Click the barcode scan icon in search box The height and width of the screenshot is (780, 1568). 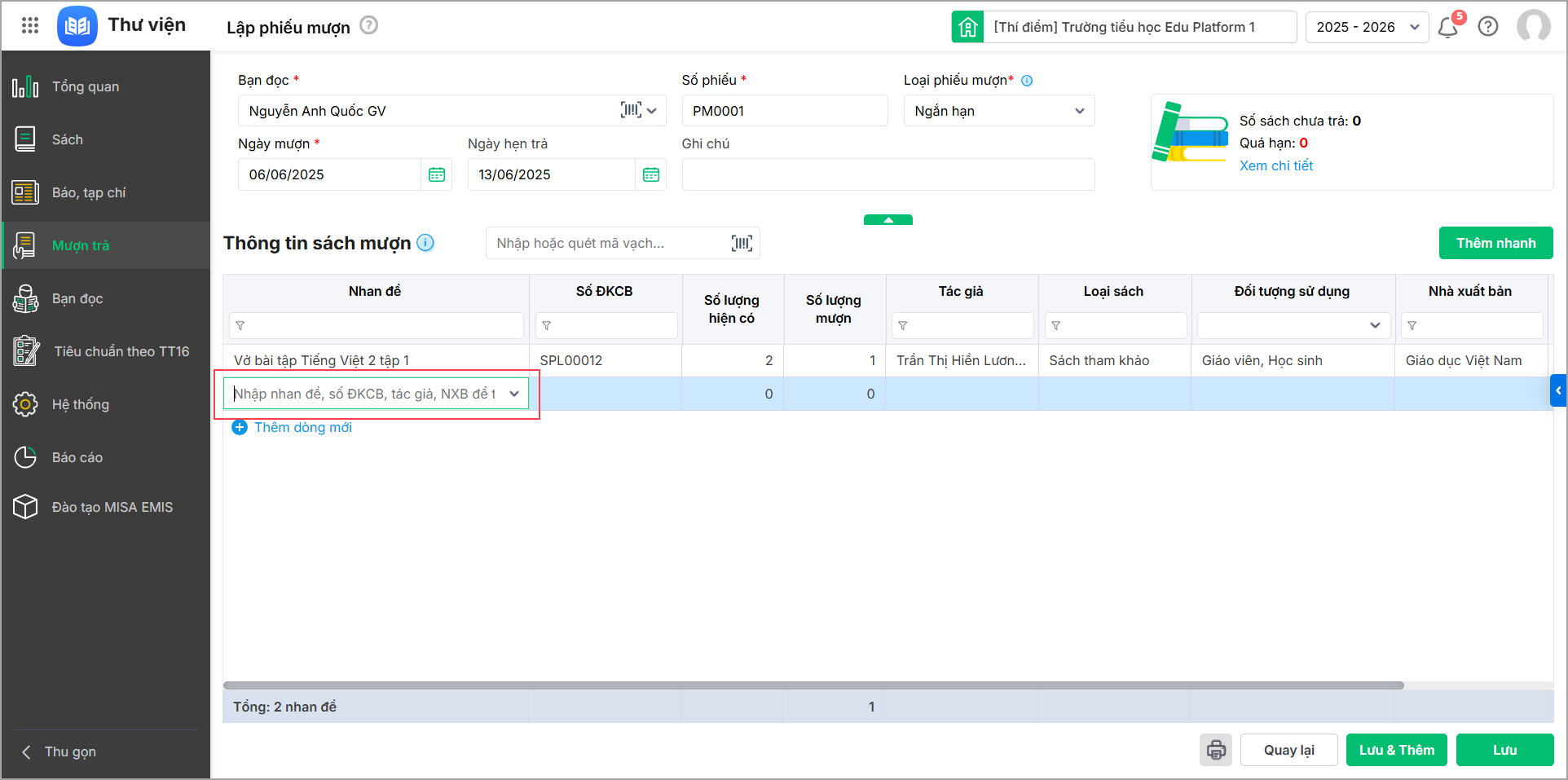pos(742,243)
